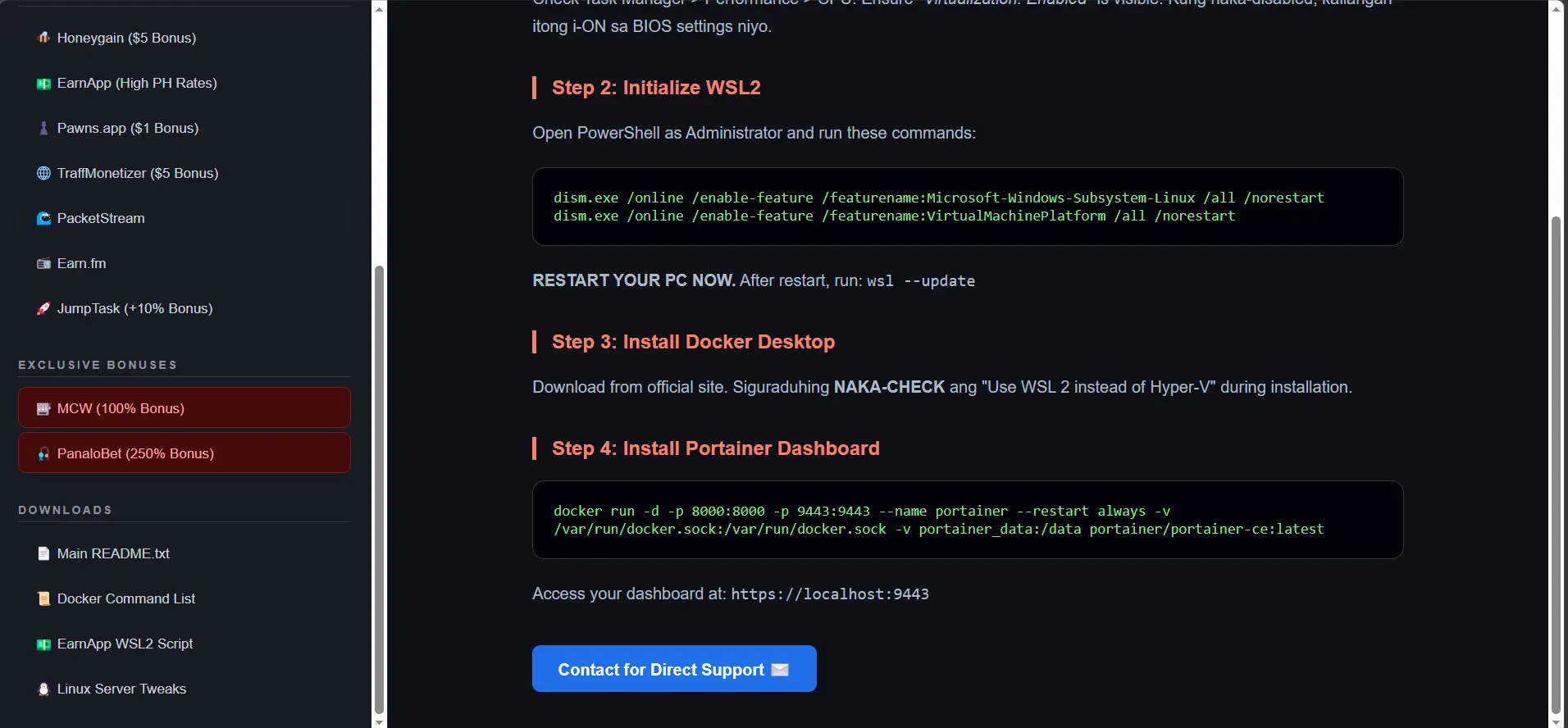The image size is (1568, 728).
Task: Select the PacketStream sidebar entry
Action: coord(185,218)
